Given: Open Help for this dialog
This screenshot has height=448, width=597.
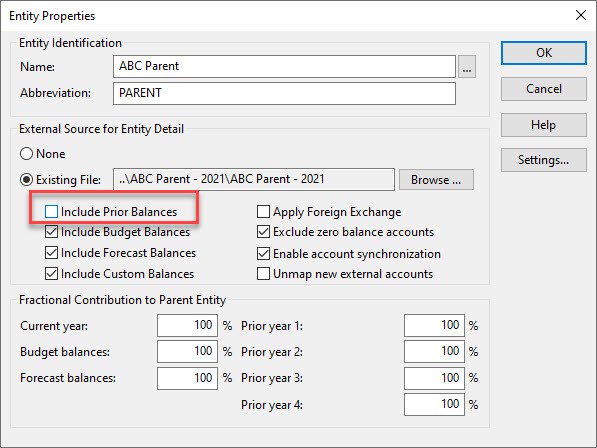Looking at the screenshot, I should coord(544,125).
